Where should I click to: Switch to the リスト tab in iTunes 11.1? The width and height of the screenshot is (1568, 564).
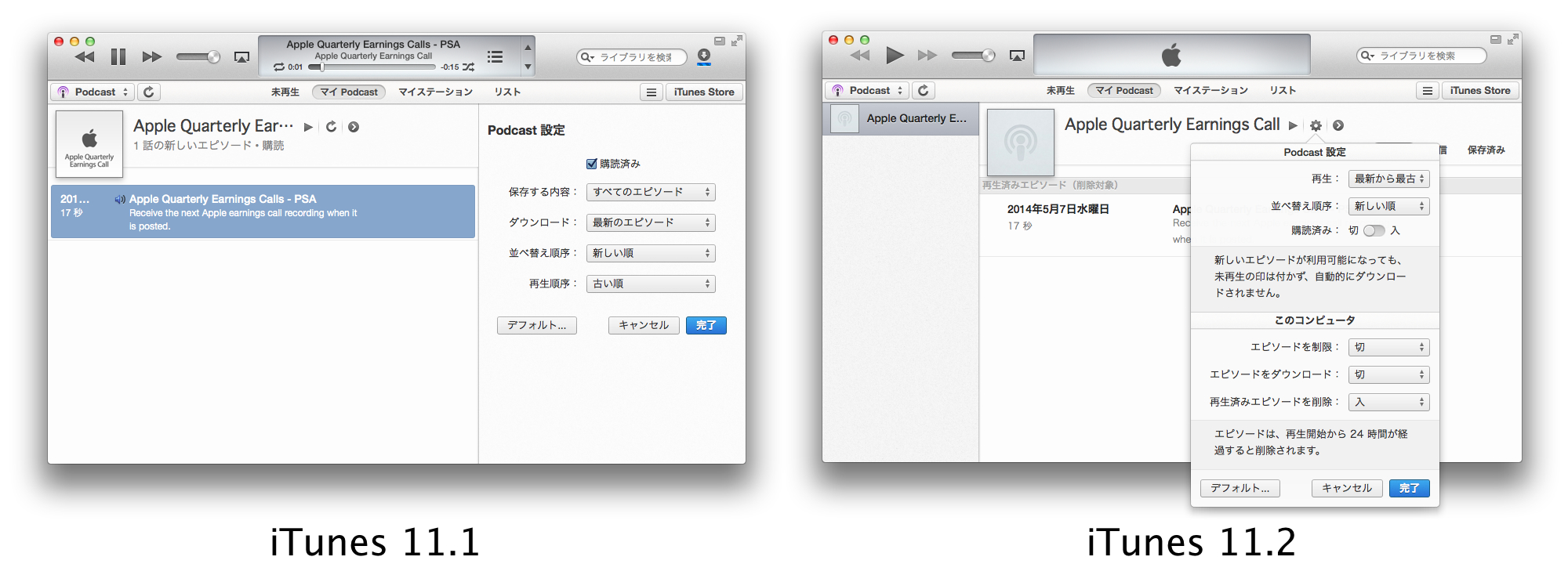tap(507, 92)
